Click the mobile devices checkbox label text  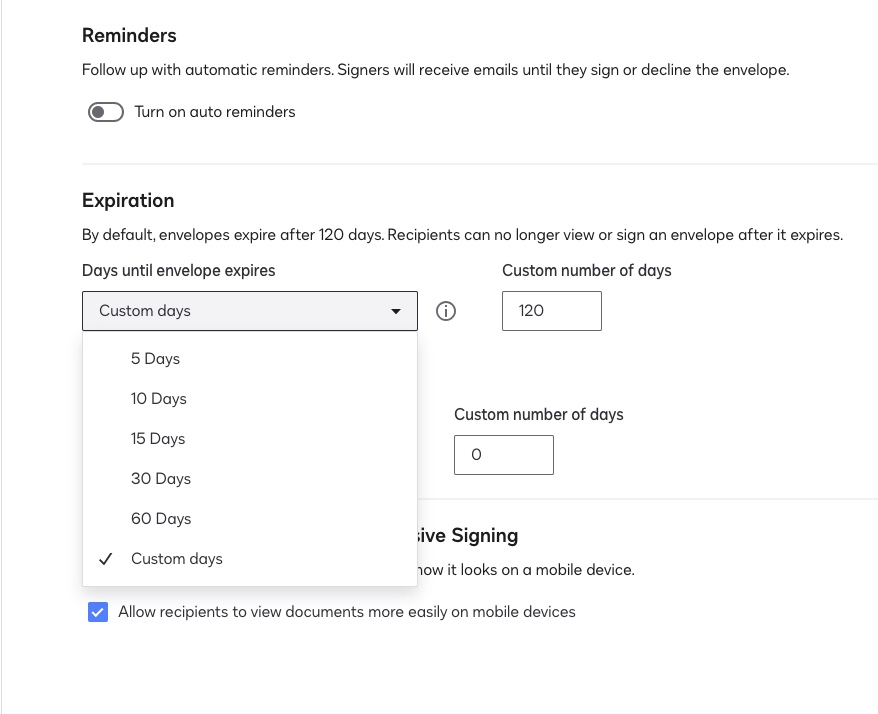tap(345, 611)
